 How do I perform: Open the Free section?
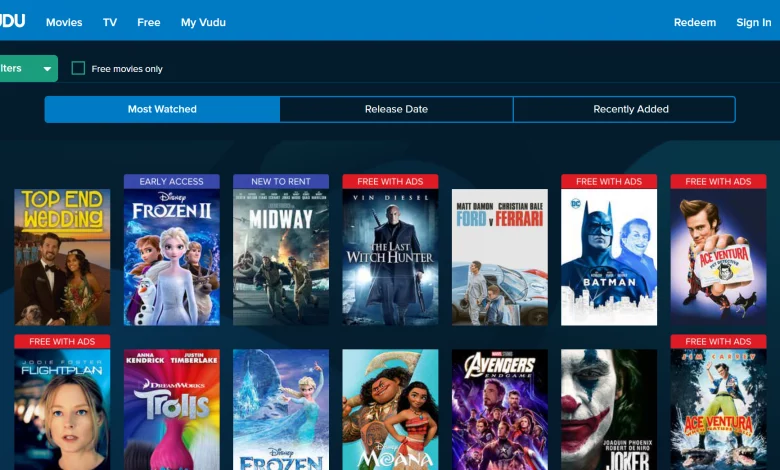pos(149,22)
